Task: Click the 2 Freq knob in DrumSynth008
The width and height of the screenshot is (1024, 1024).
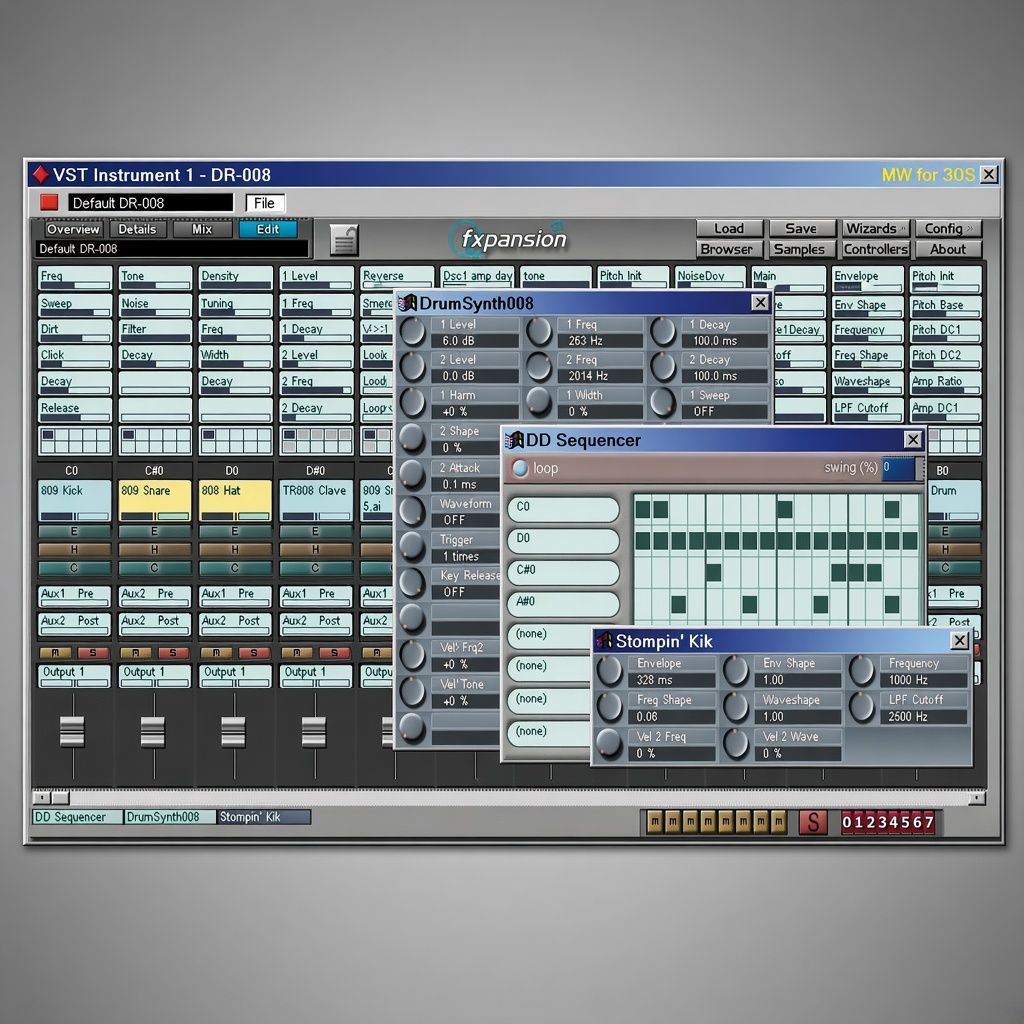Action: click(x=539, y=366)
